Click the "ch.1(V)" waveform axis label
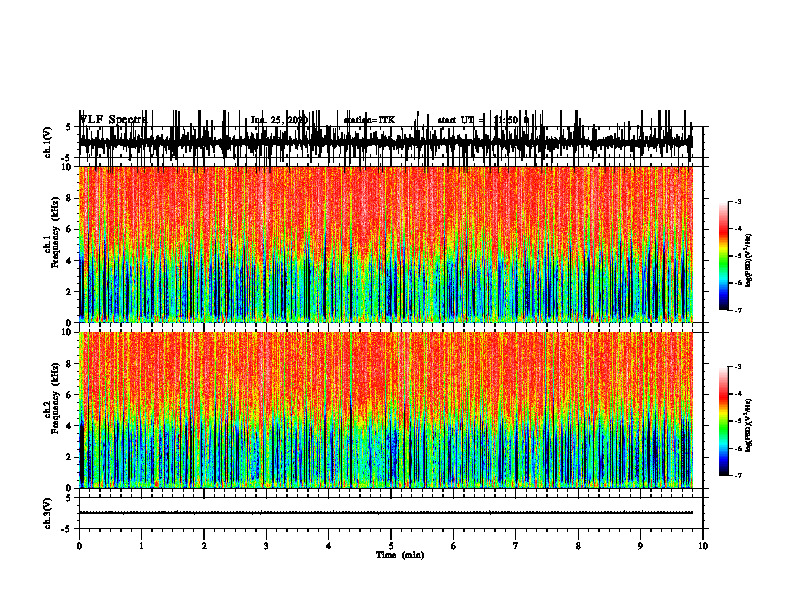This screenshot has height=612, width=792. pos(47,142)
